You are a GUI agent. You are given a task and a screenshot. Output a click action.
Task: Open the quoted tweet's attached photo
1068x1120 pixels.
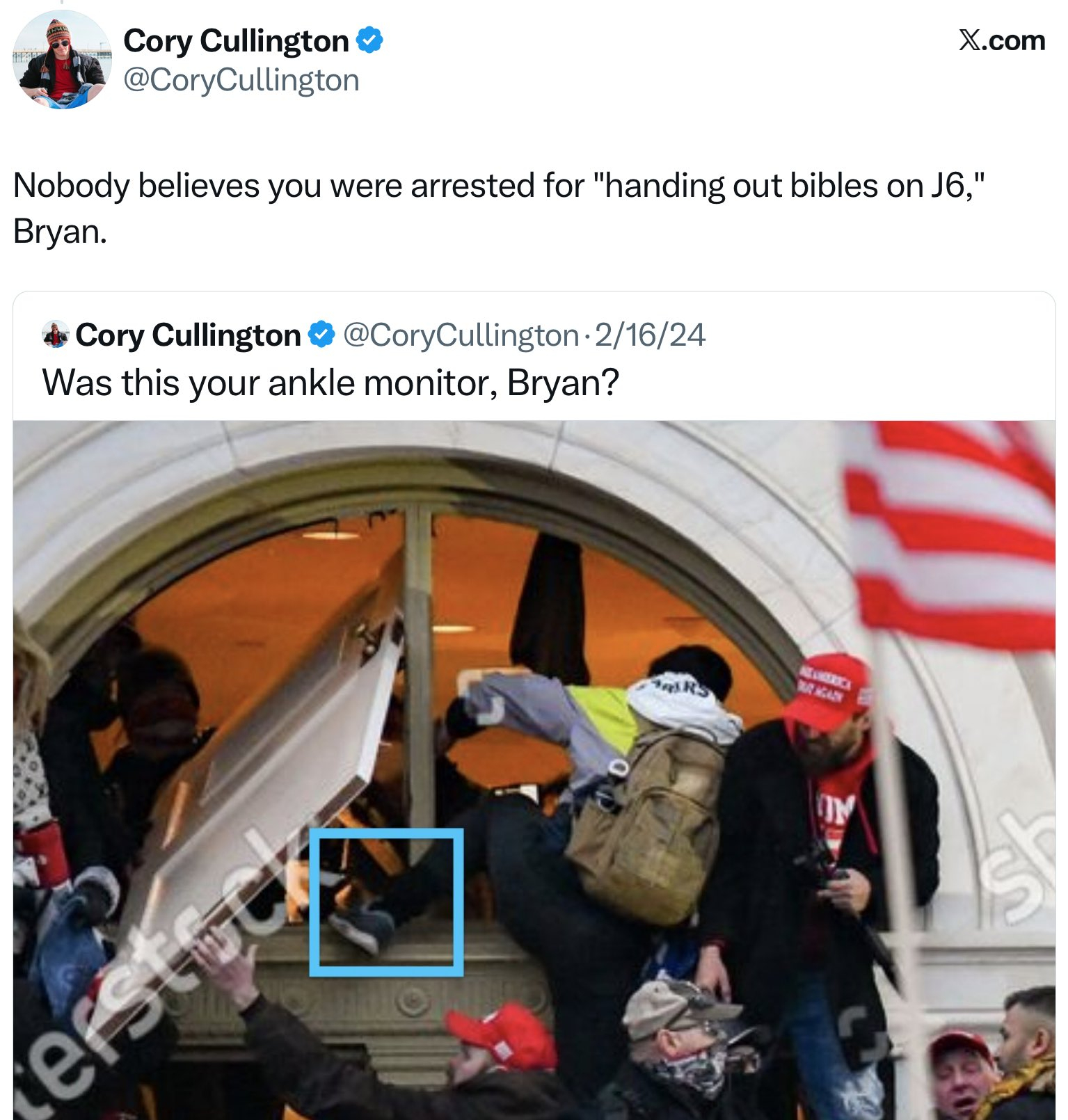tap(534, 770)
